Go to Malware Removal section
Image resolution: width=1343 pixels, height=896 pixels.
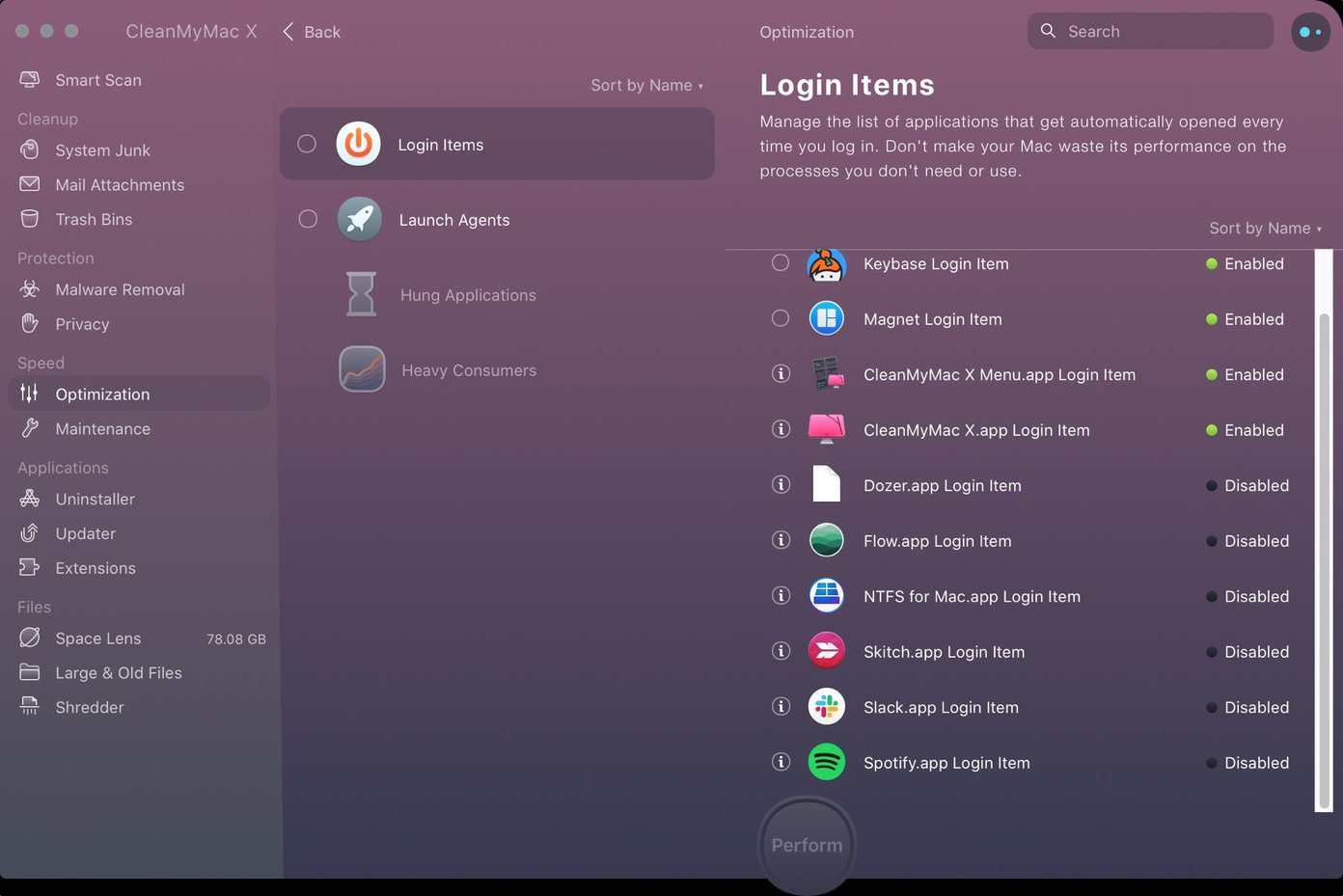point(120,289)
